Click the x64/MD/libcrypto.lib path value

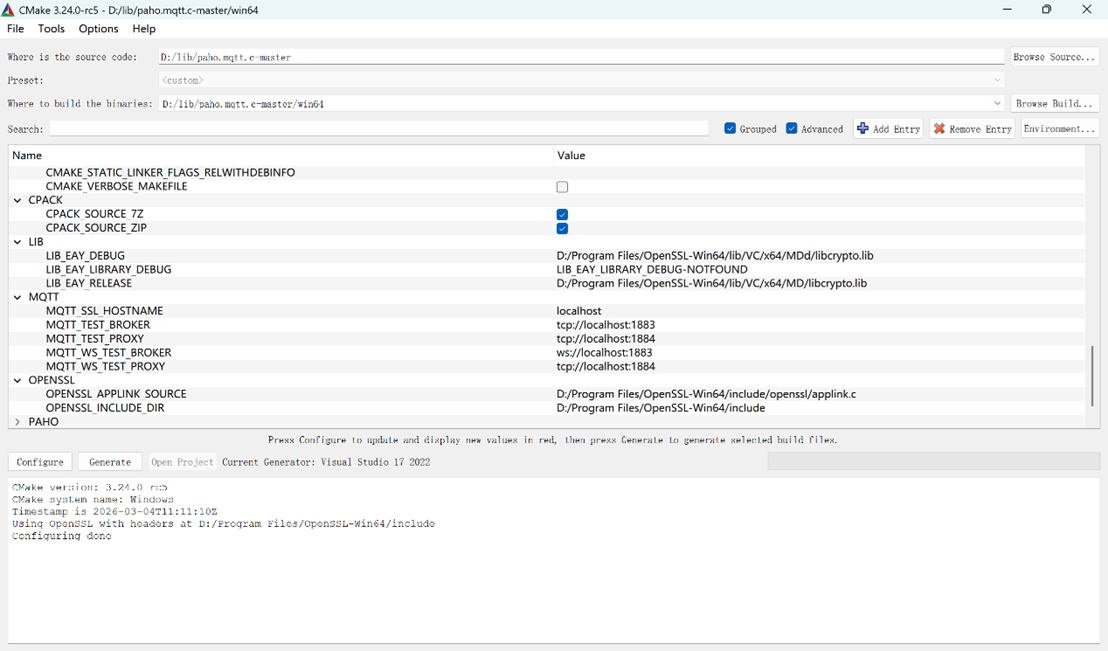712,283
